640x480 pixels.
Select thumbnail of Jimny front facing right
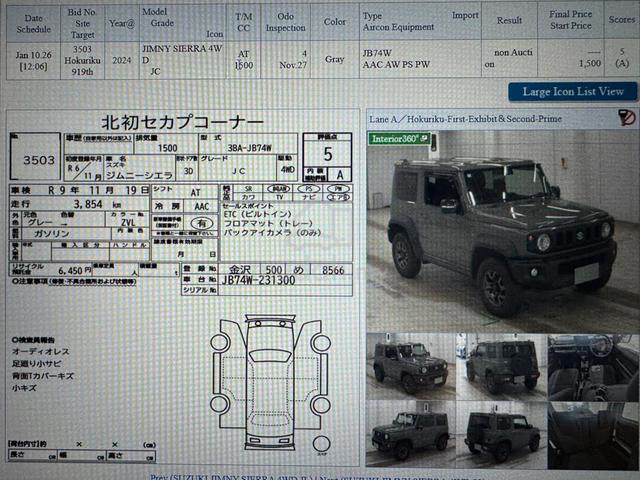tap(411, 366)
